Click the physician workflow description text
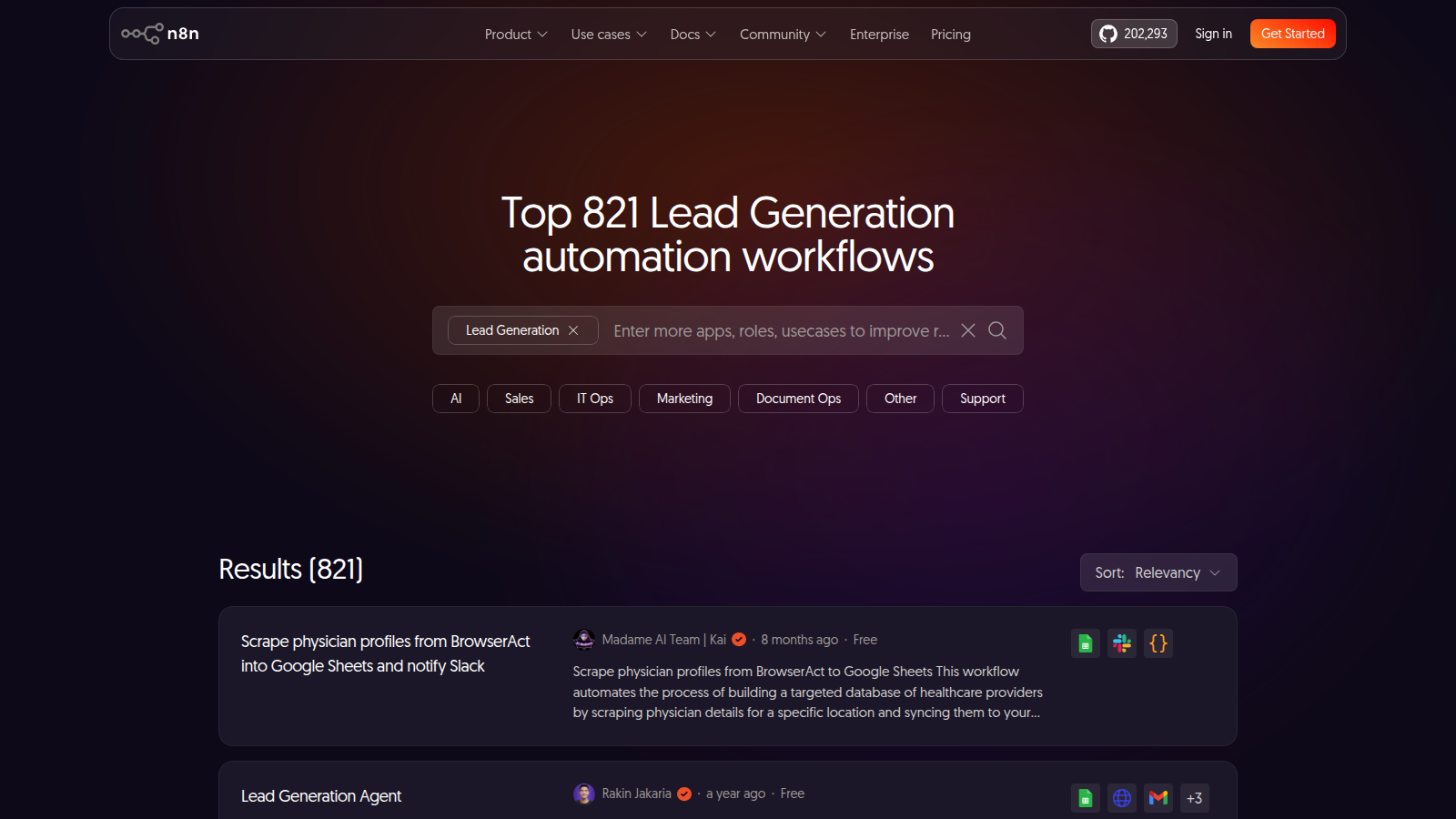The width and height of the screenshot is (1456, 819). click(x=808, y=692)
